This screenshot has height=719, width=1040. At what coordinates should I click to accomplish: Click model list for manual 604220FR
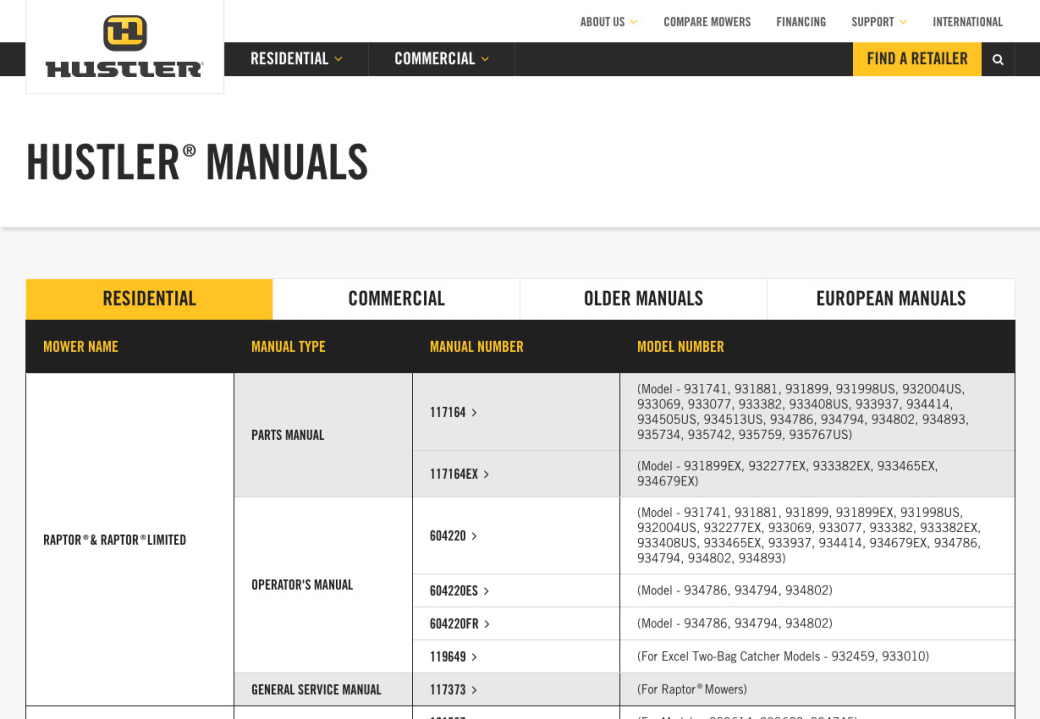734,623
